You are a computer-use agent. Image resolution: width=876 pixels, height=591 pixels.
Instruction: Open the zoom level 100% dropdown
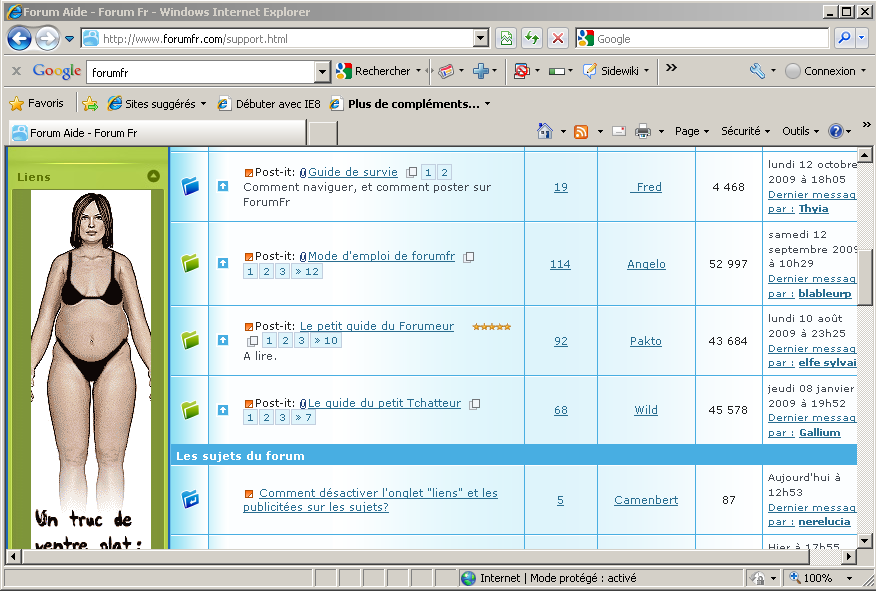click(x=850, y=578)
